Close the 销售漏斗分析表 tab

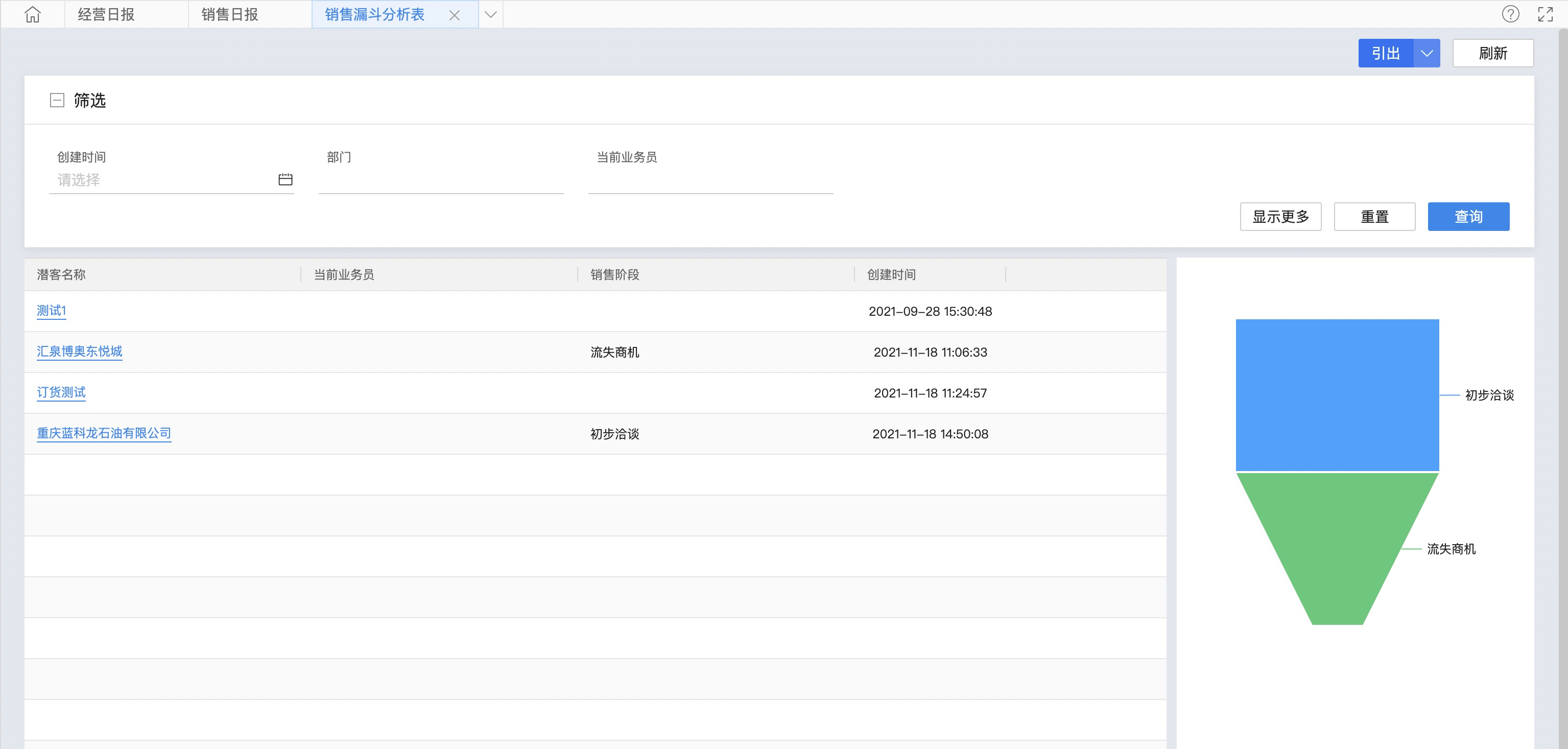coord(454,15)
